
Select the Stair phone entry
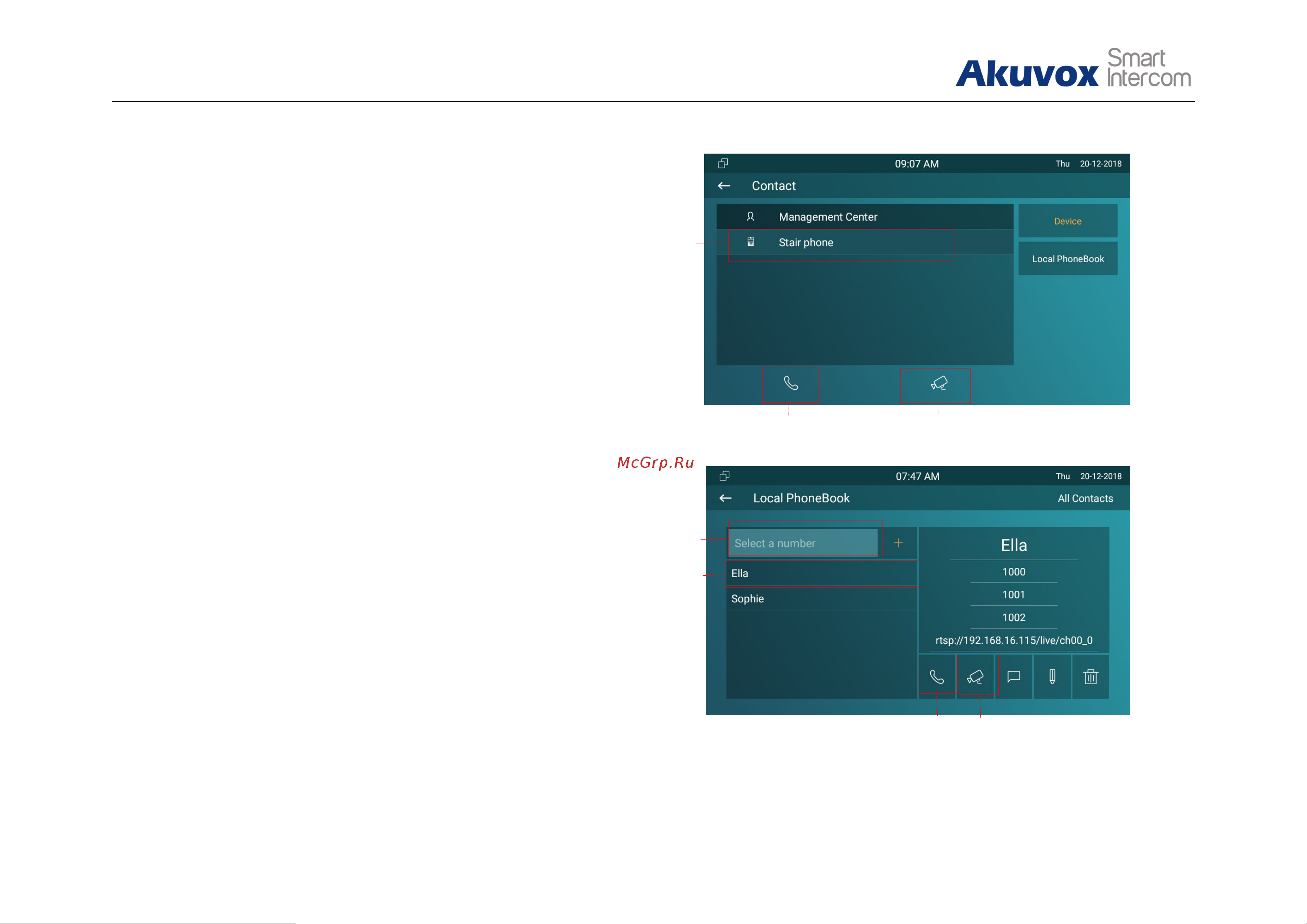coord(865,242)
